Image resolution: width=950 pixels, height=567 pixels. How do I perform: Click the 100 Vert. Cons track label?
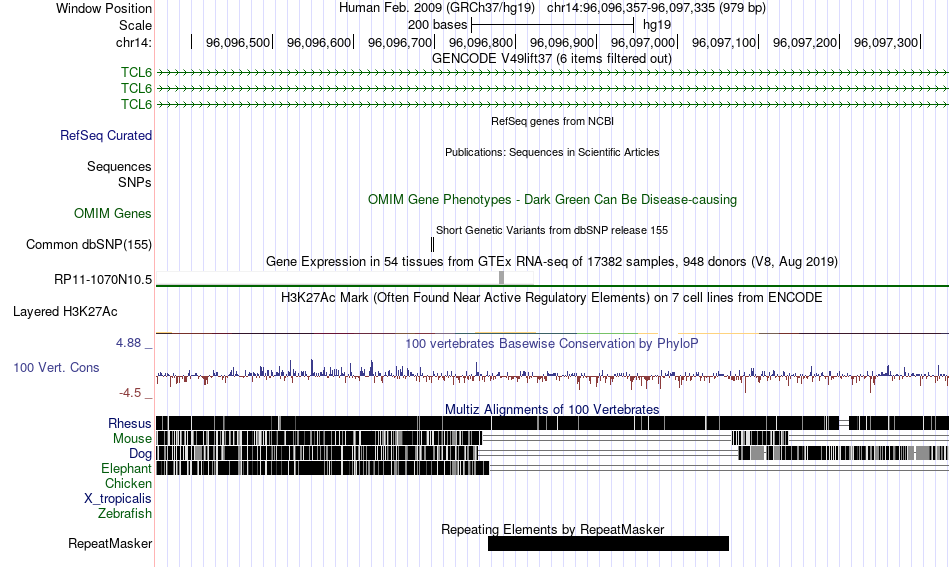(x=56, y=368)
